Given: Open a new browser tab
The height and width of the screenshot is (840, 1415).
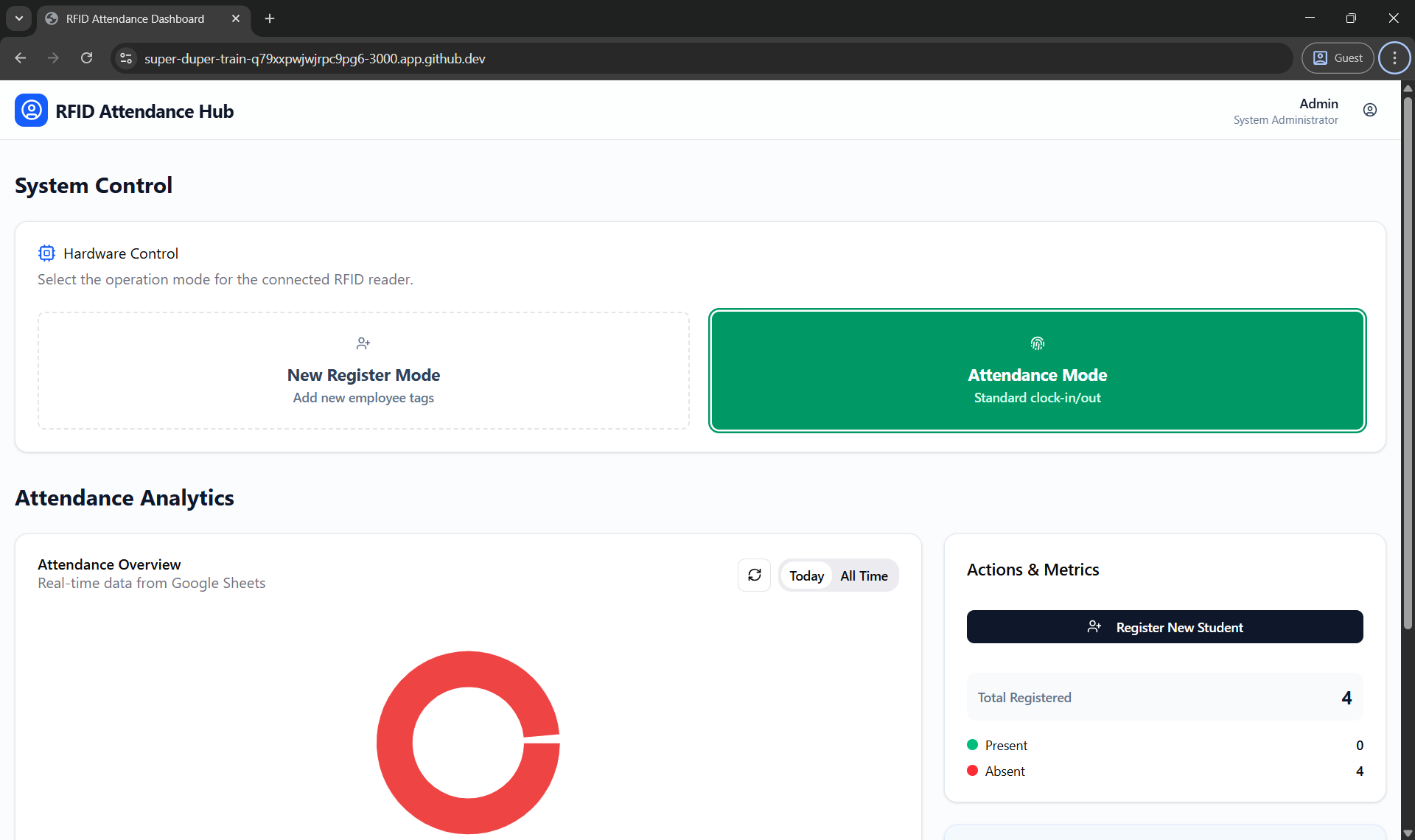Looking at the screenshot, I should [270, 18].
